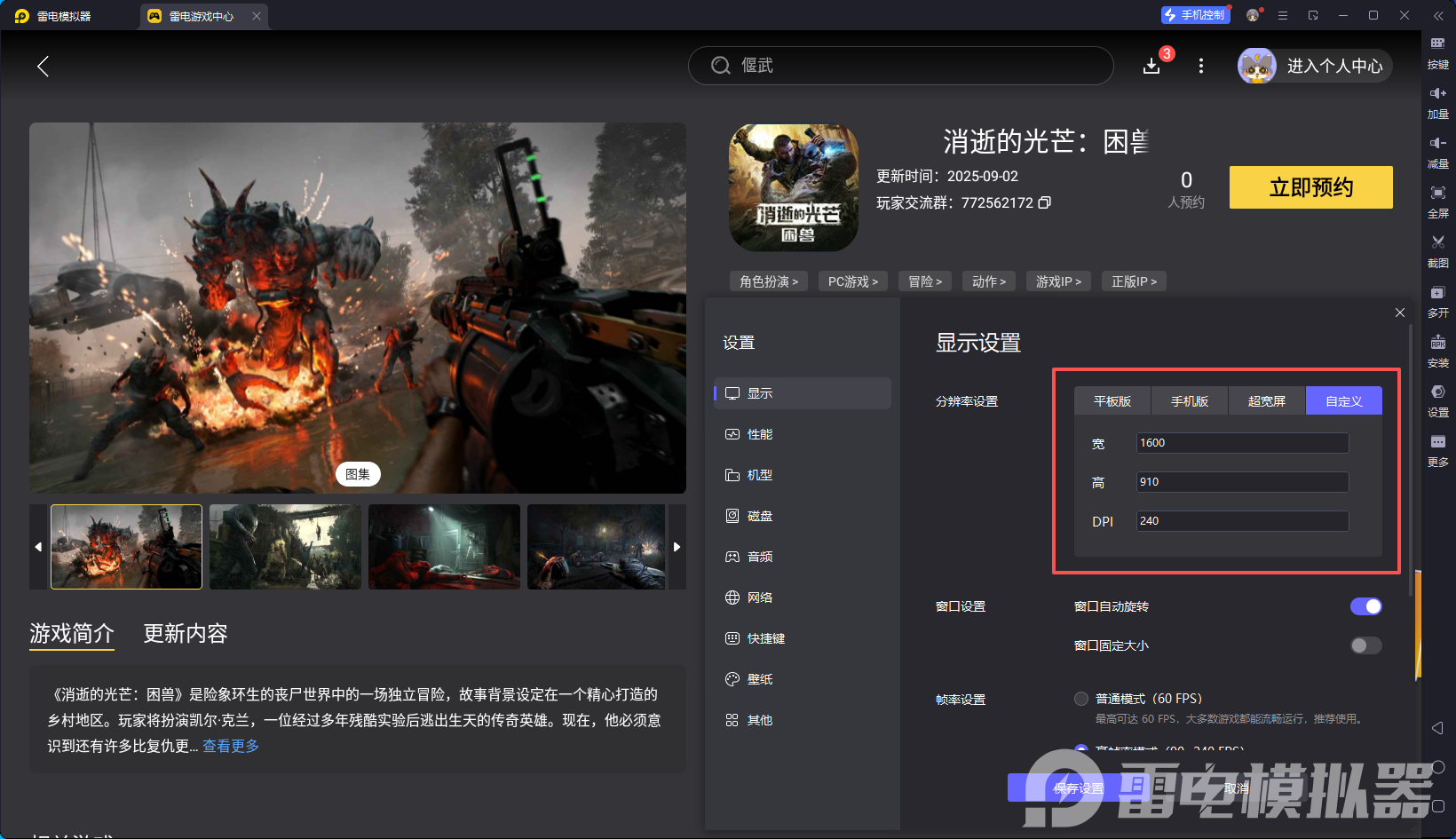Click the 立即预约 button
Screen dimensions: 1456x839
pos(1310,187)
